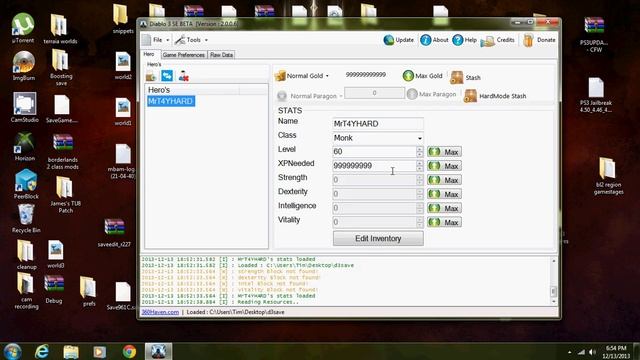Click Max button for Level
The width and height of the screenshot is (640, 360).
point(444,152)
